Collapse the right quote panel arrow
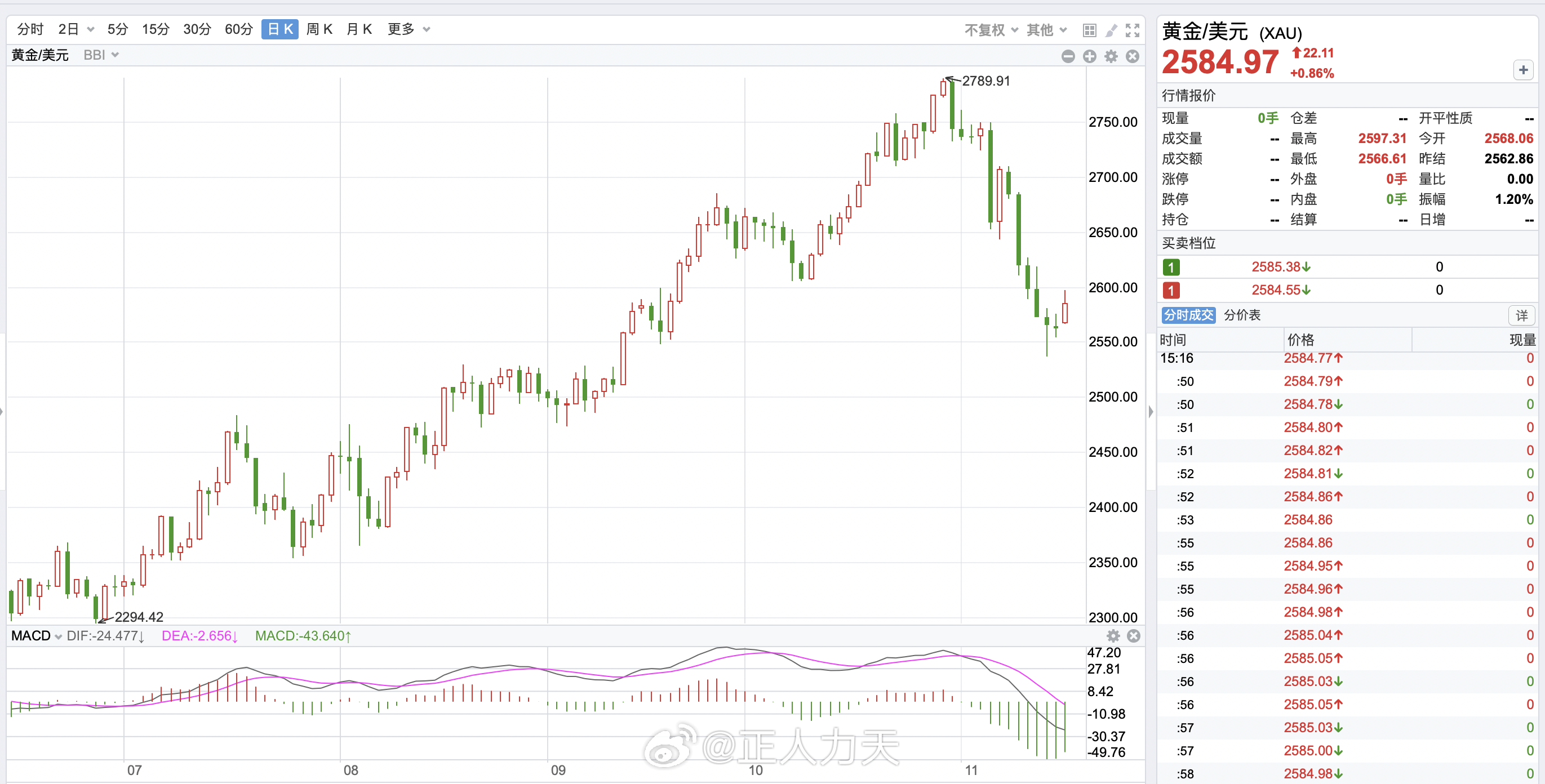Viewport: 1545px width, 784px height. 1151,412
